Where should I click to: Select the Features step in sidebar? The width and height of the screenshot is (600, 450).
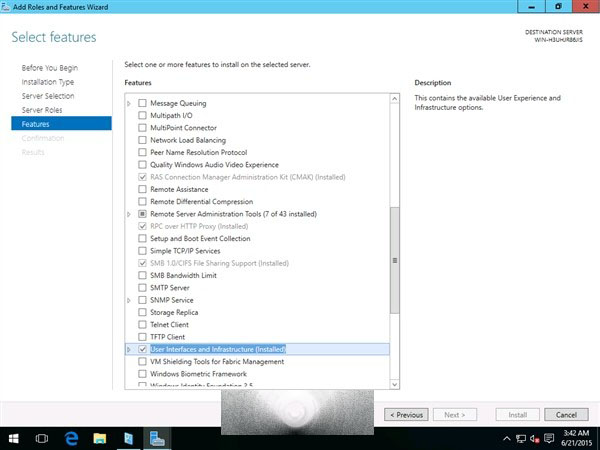pyautogui.click(x=61, y=124)
